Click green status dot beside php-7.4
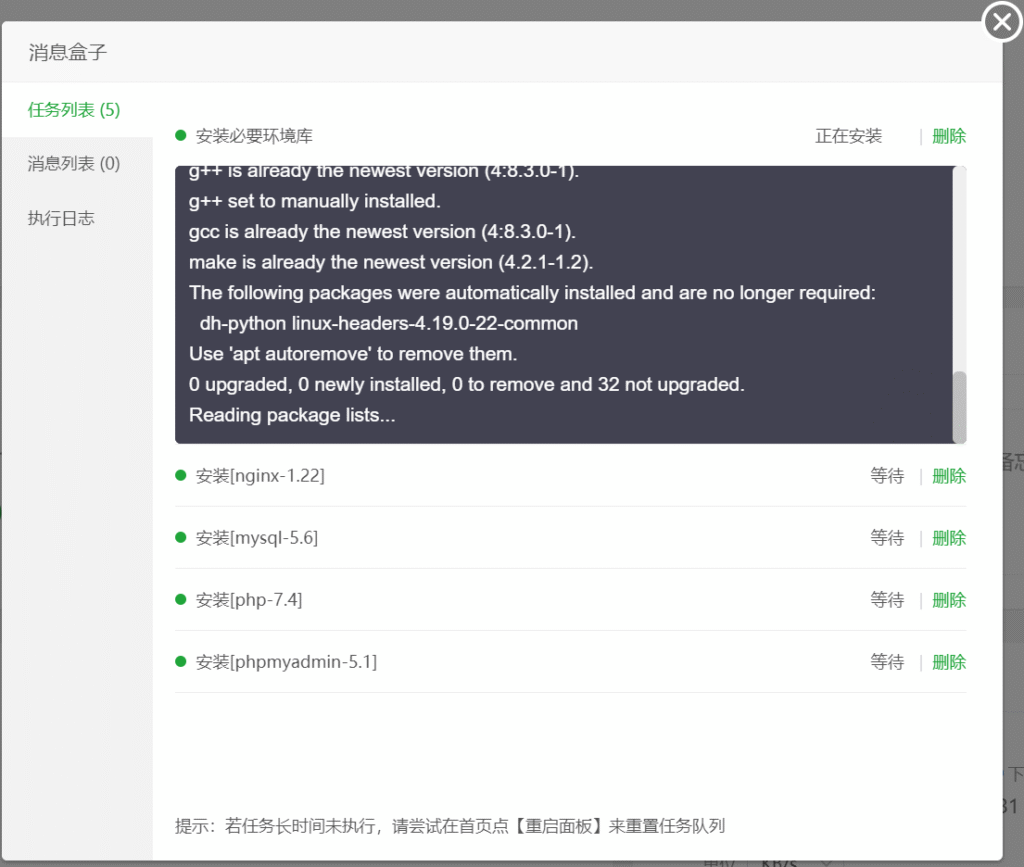The height and width of the screenshot is (867, 1024). [x=181, y=600]
